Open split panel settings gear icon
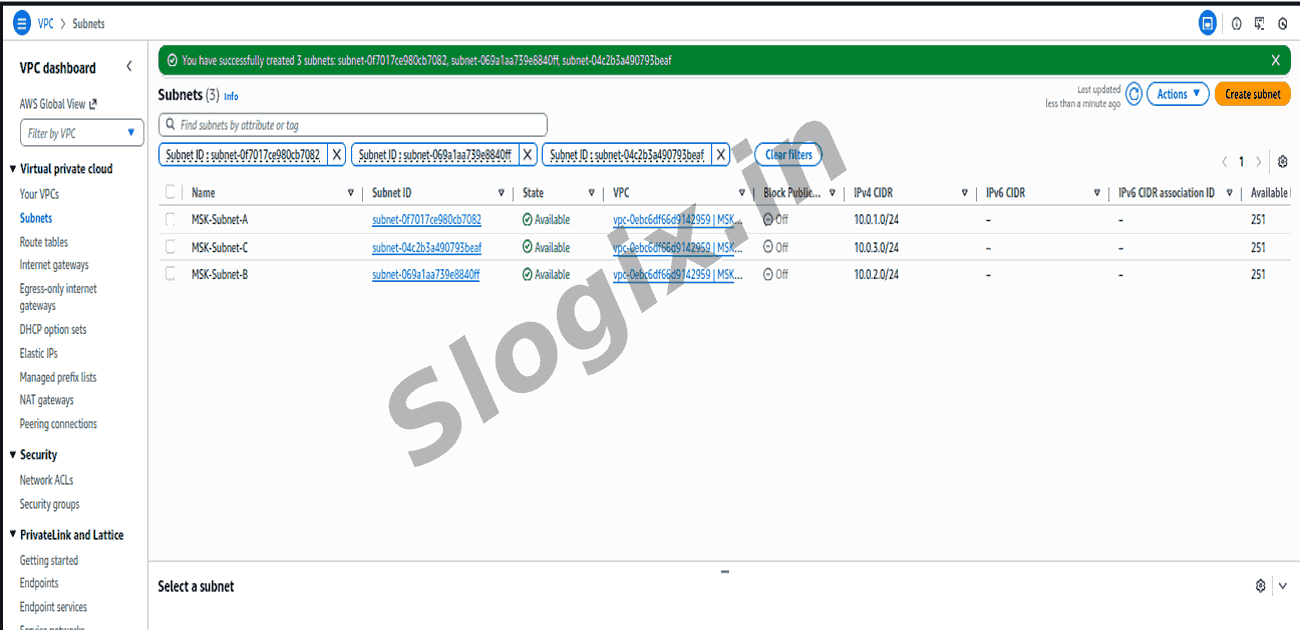Image resolution: width=1300 pixels, height=630 pixels. [x=1260, y=586]
